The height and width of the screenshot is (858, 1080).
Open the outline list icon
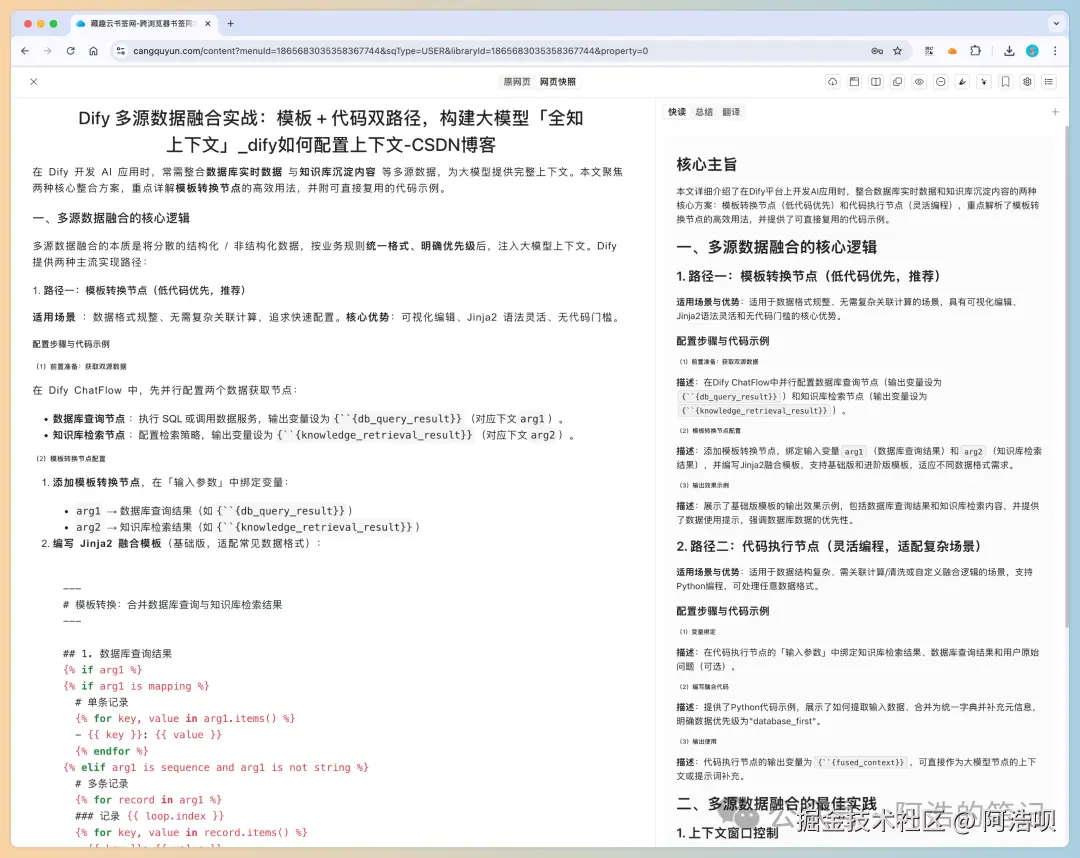pyautogui.click(x=1048, y=82)
